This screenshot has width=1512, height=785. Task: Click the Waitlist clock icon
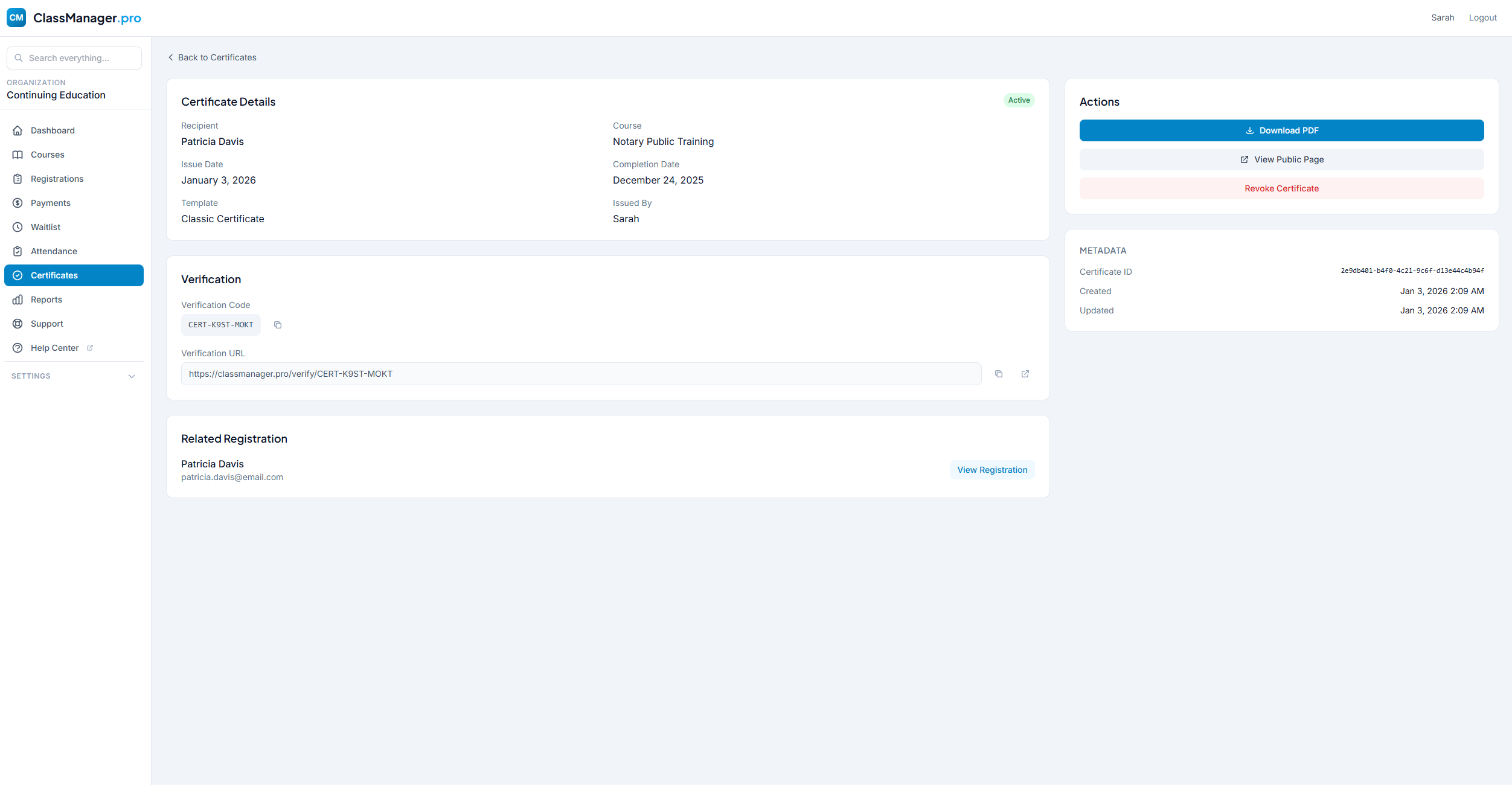pos(18,227)
